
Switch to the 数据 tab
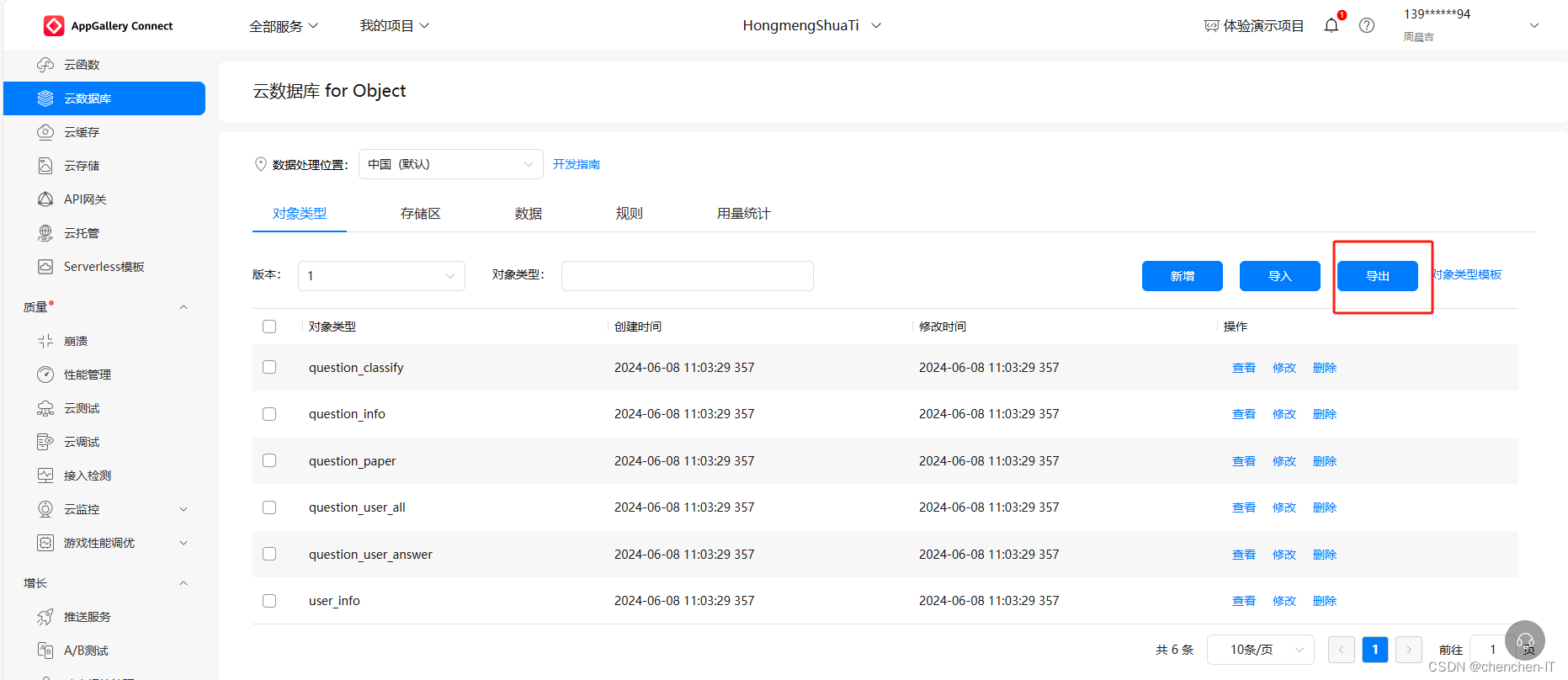tap(529, 214)
